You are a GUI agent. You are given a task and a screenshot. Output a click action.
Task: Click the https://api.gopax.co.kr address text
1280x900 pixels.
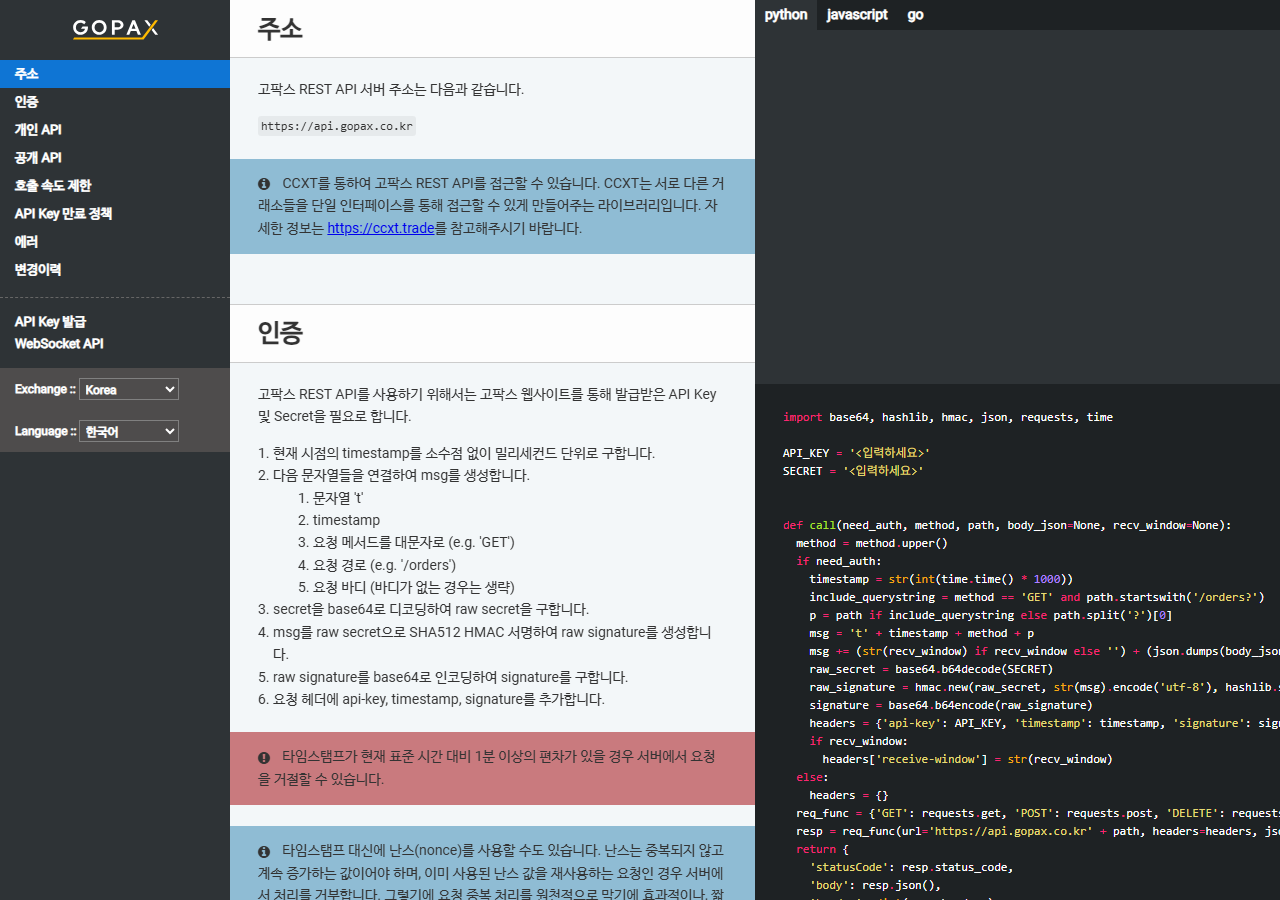tap(336, 126)
